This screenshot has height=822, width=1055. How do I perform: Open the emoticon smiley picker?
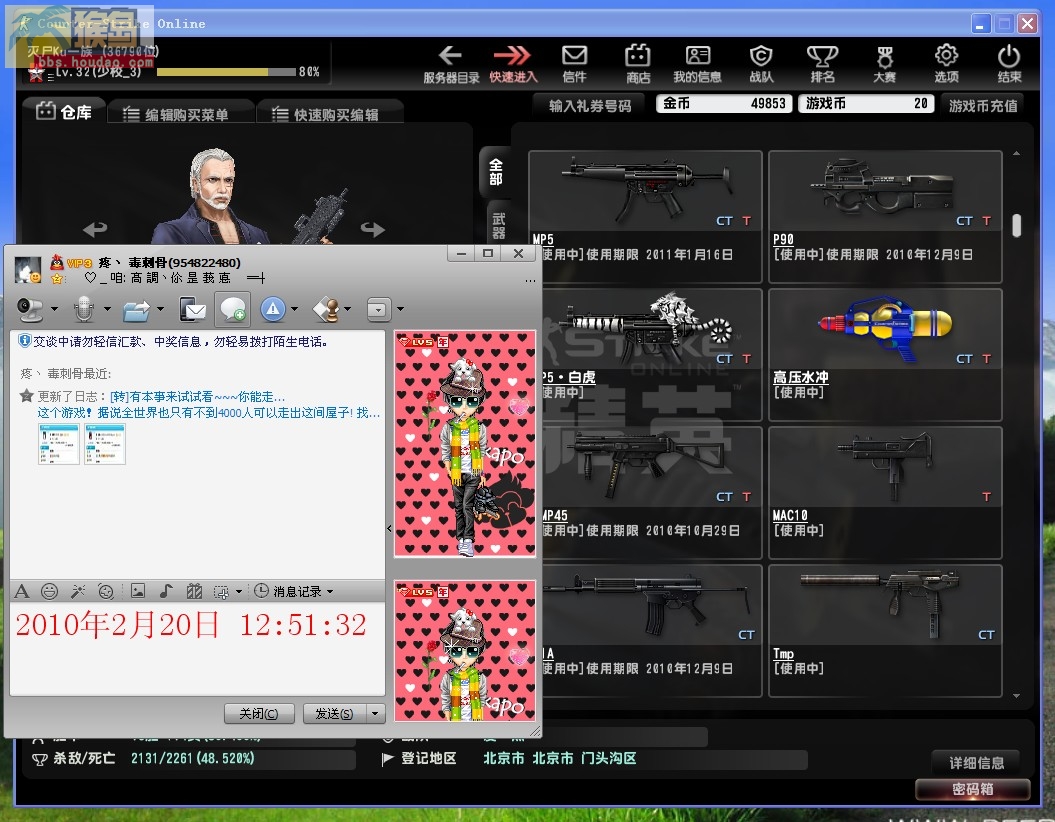(49, 591)
